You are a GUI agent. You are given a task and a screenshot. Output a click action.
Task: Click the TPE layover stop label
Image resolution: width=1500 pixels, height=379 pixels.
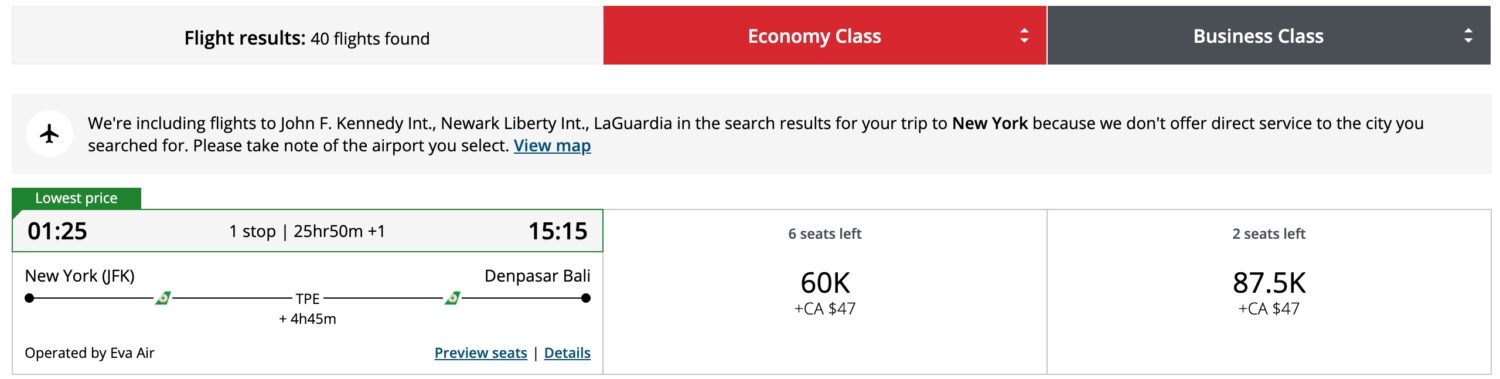(x=307, y=298)
